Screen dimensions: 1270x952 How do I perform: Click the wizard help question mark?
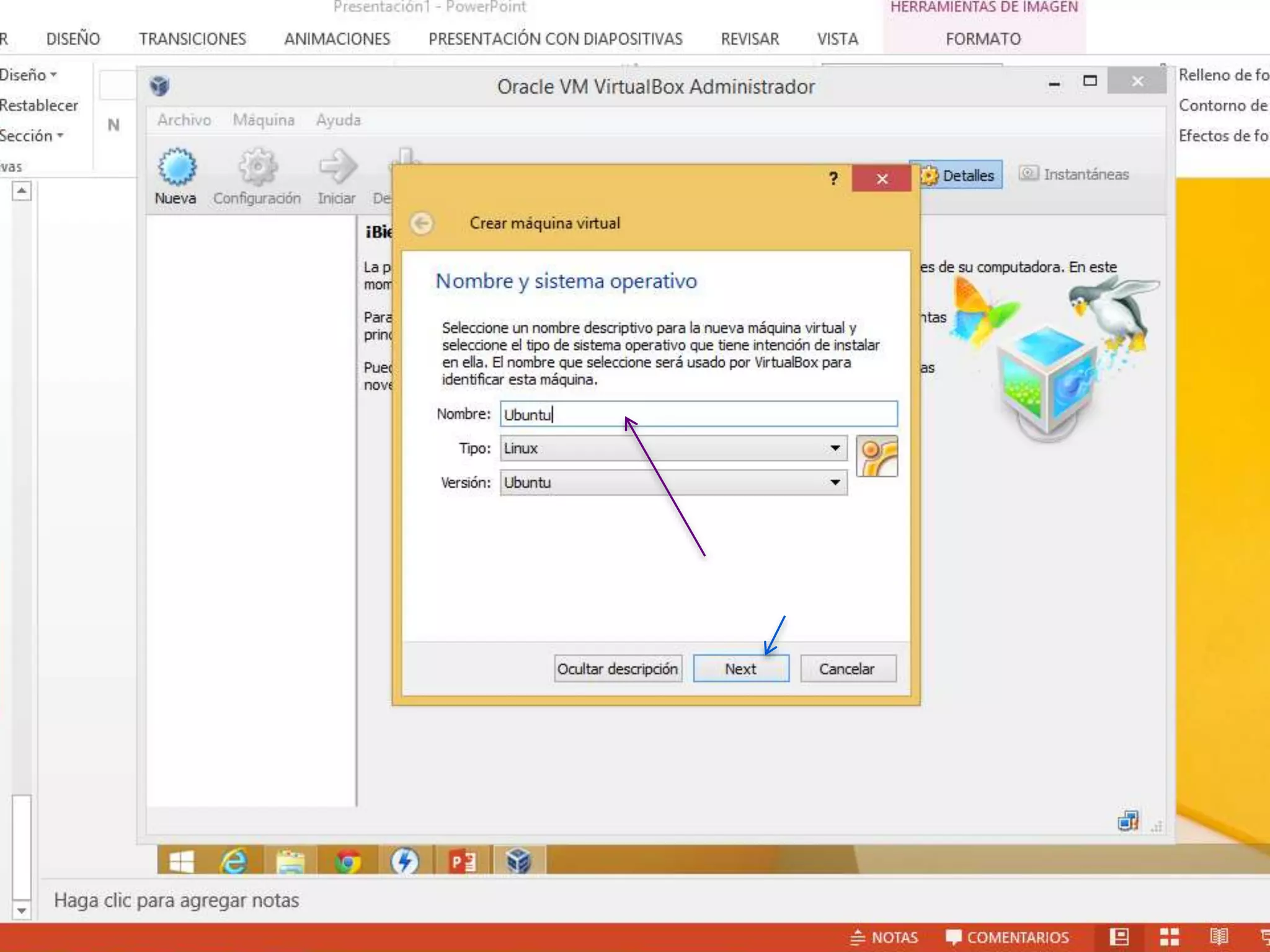[x=833, y=179]
